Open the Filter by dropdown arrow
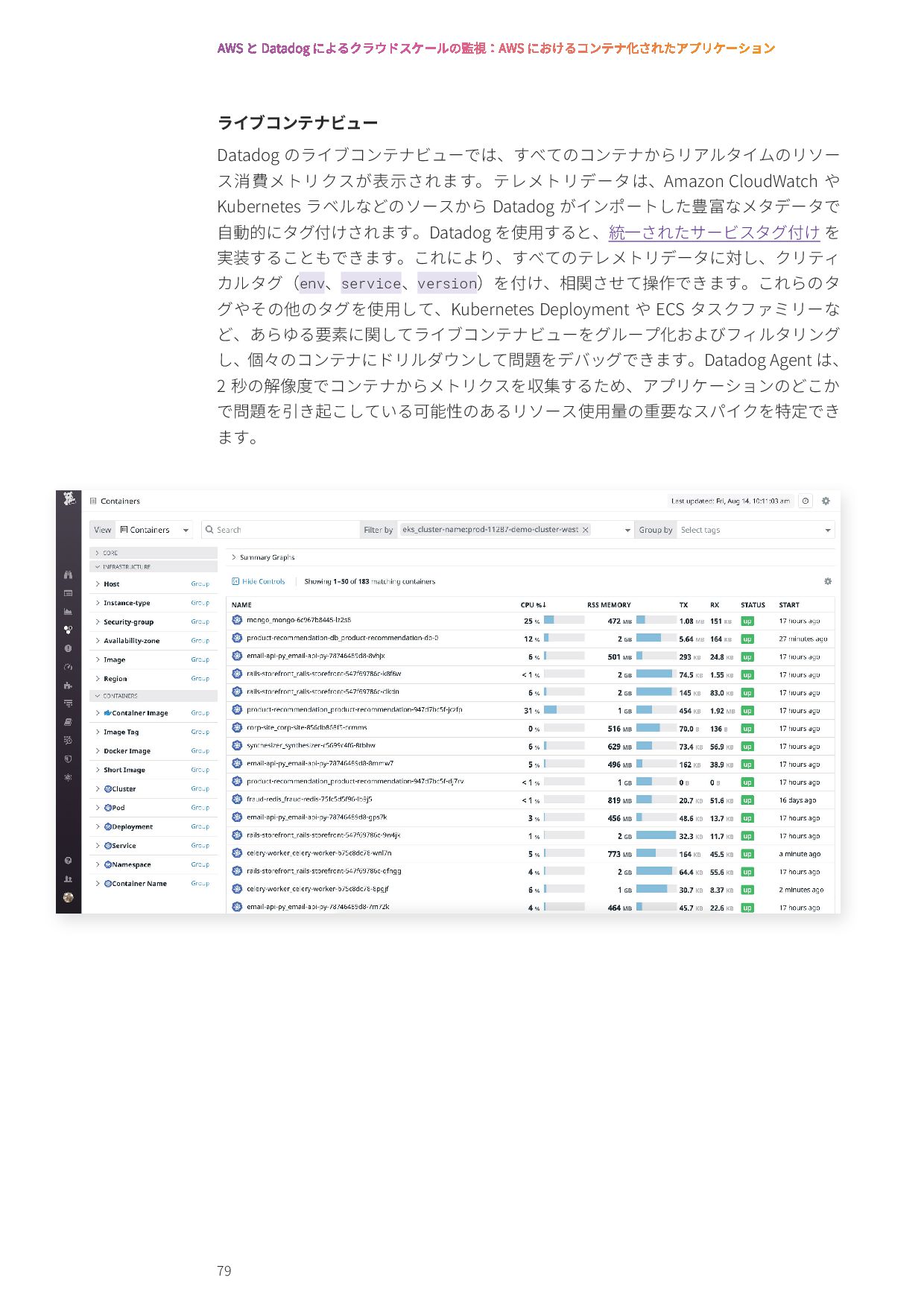924x1307 pixels. coord(627,530)
